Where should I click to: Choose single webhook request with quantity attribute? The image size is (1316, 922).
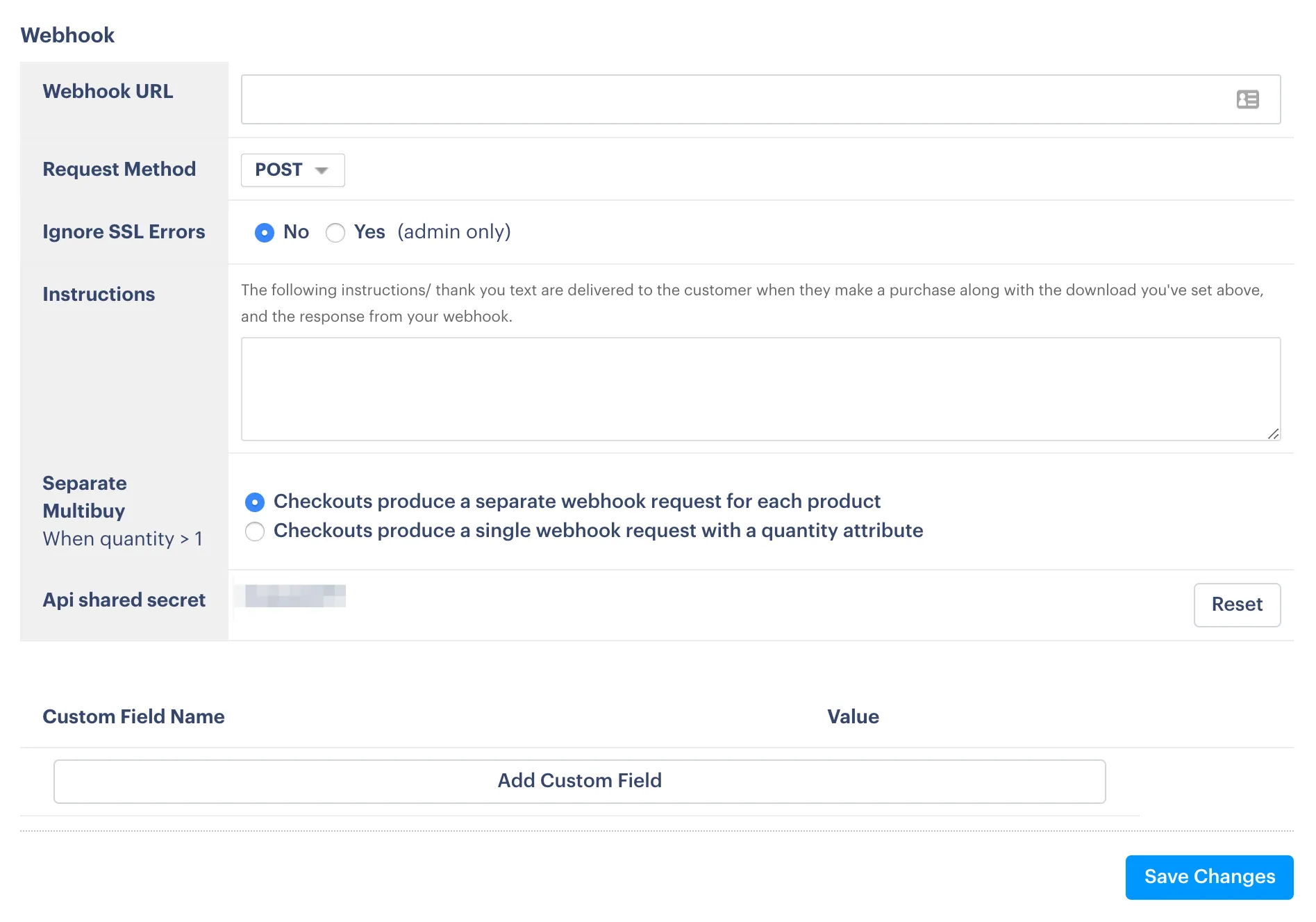(x=255, y=532)
